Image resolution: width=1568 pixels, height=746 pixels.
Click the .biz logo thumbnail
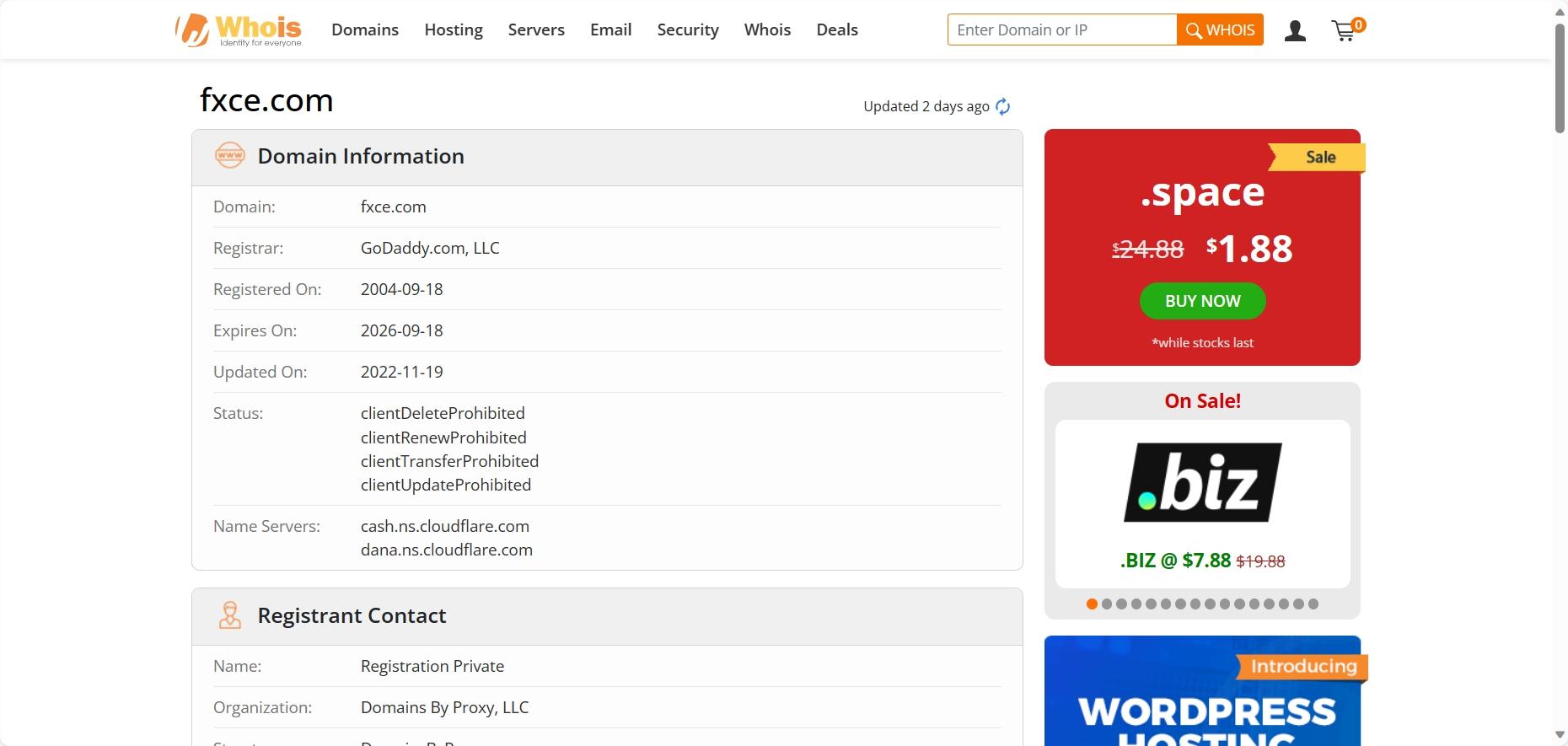click(1203, 482)
